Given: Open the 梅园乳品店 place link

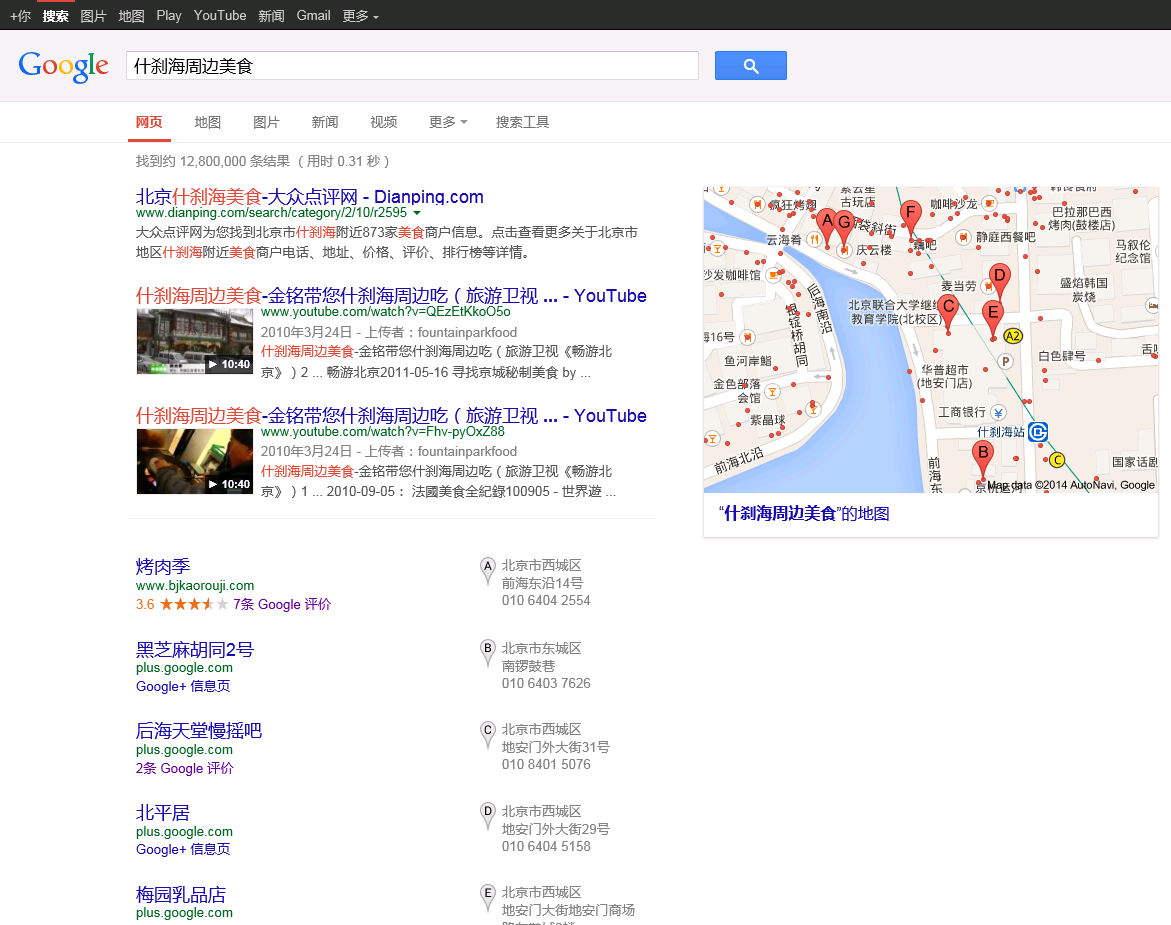Looking at the screenshot, I should (x=181, y=894).
